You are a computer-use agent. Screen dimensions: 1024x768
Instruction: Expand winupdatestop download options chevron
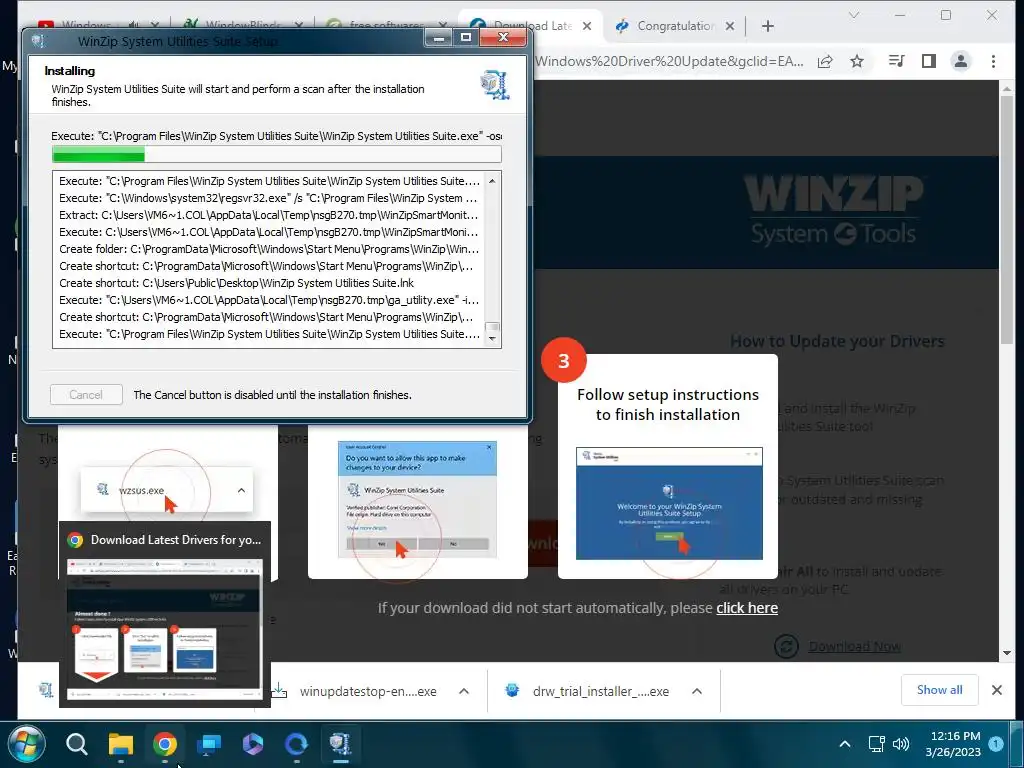(464, 691)
